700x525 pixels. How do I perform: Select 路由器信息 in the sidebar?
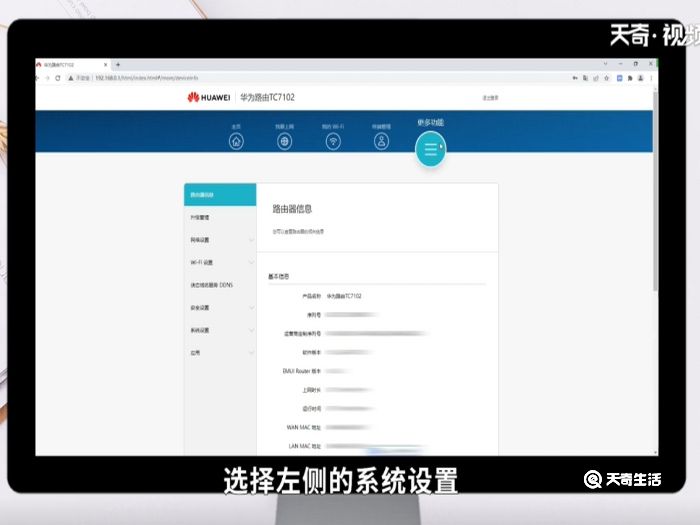[x=220, y=195]
